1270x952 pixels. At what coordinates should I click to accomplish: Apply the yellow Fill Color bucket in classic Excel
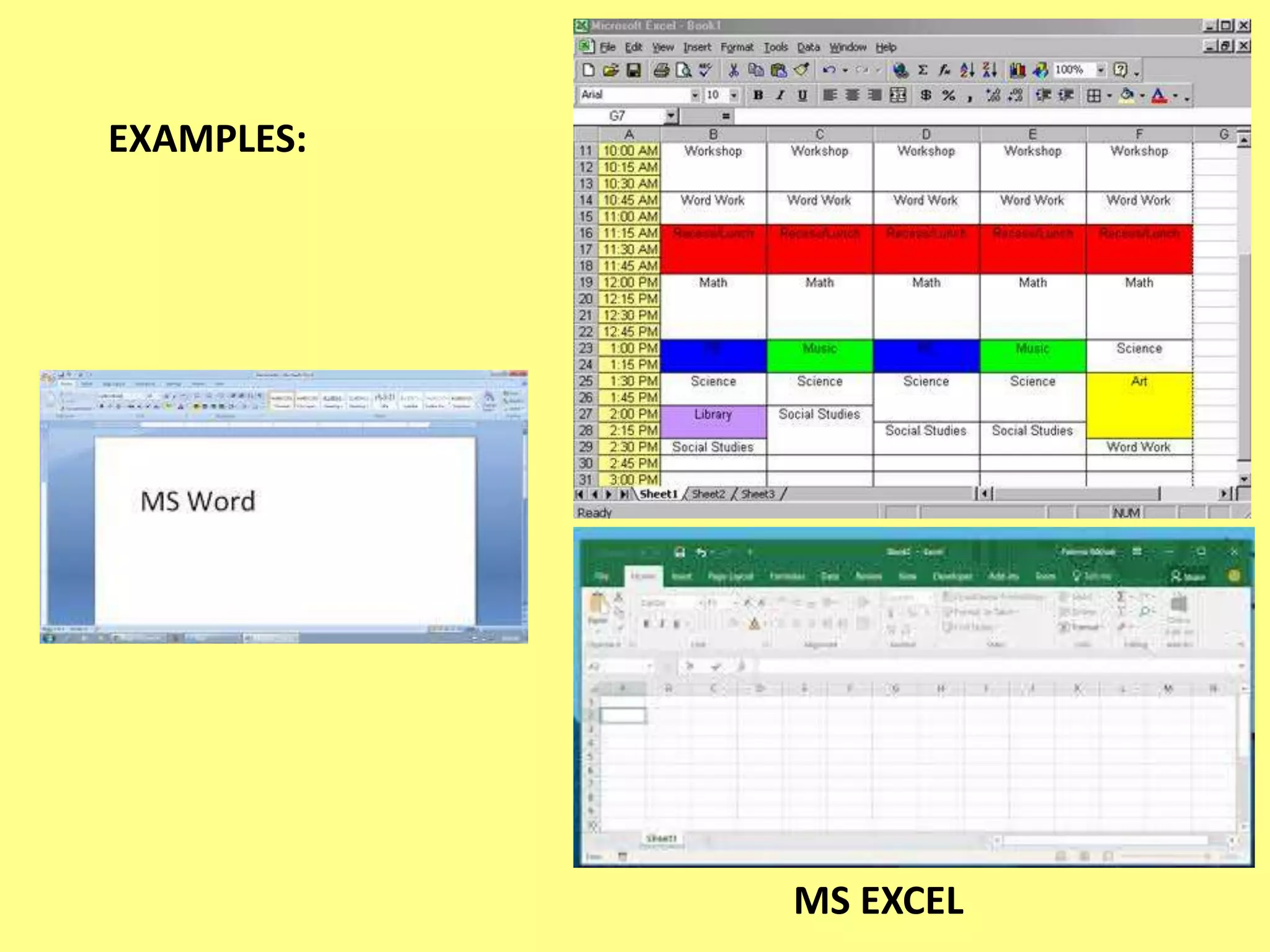[1127, 95]
